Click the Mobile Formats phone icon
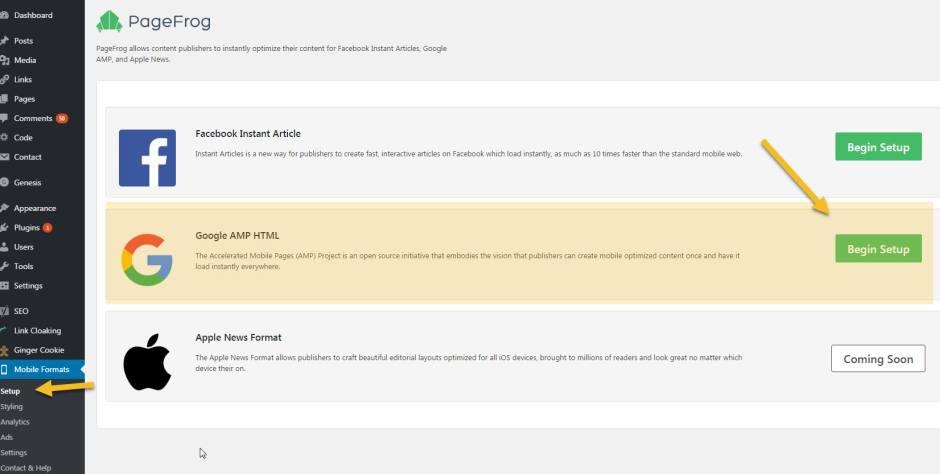 pyautogui.click(x=4, y=369)
